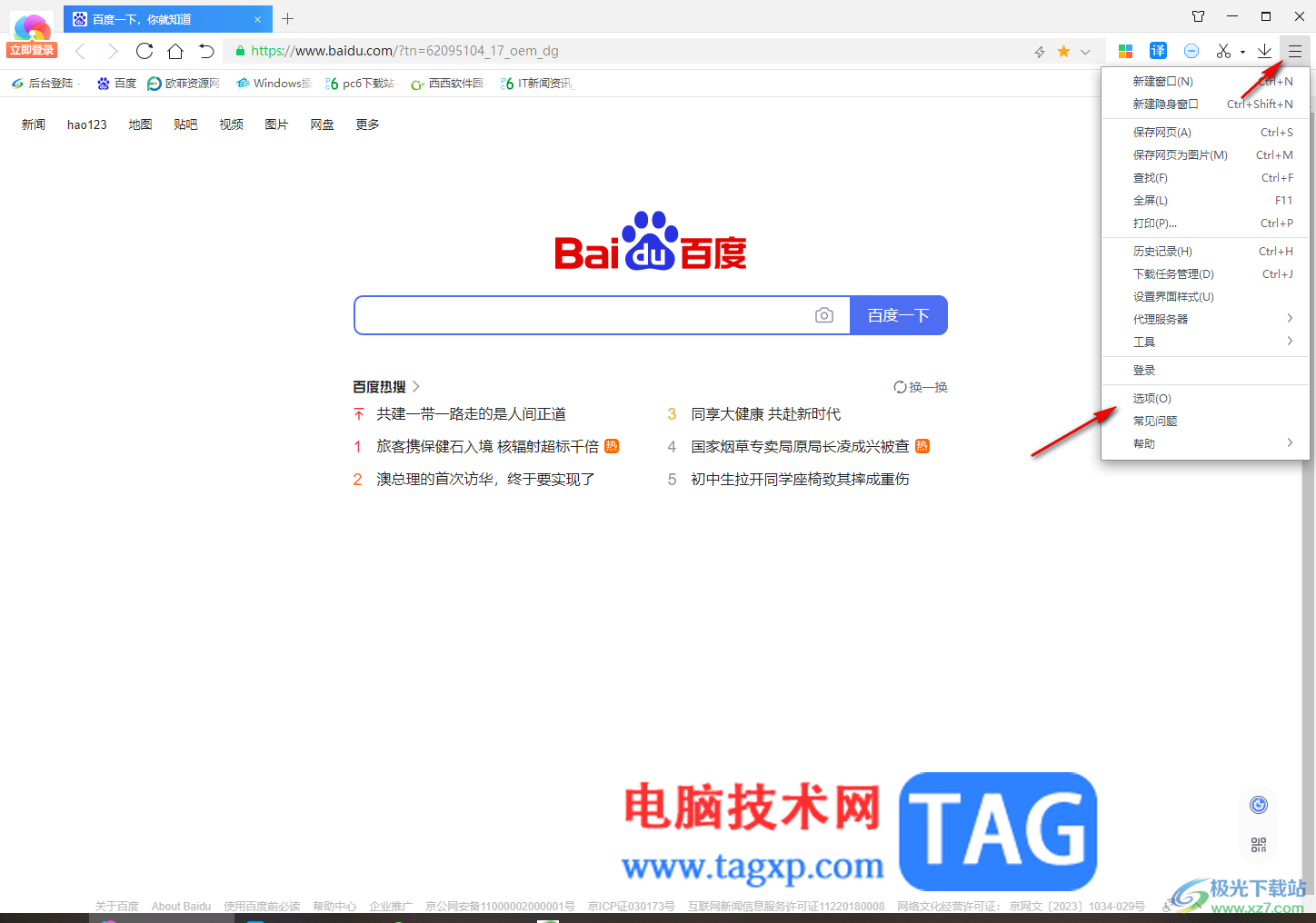Open hot search 旅客携保健石入境 核辐射超标千倍
The image size is (1316, 923).
click(488, 447)
